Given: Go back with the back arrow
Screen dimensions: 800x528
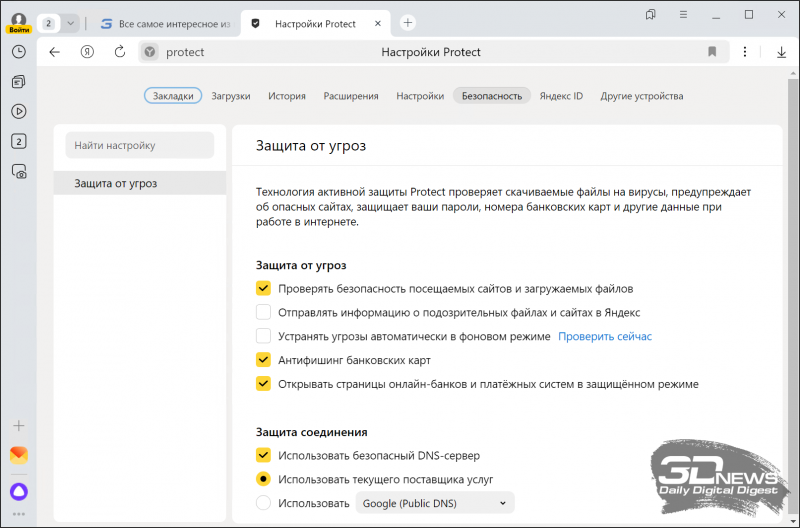Looking at the screenshot, I should (55, 52).
